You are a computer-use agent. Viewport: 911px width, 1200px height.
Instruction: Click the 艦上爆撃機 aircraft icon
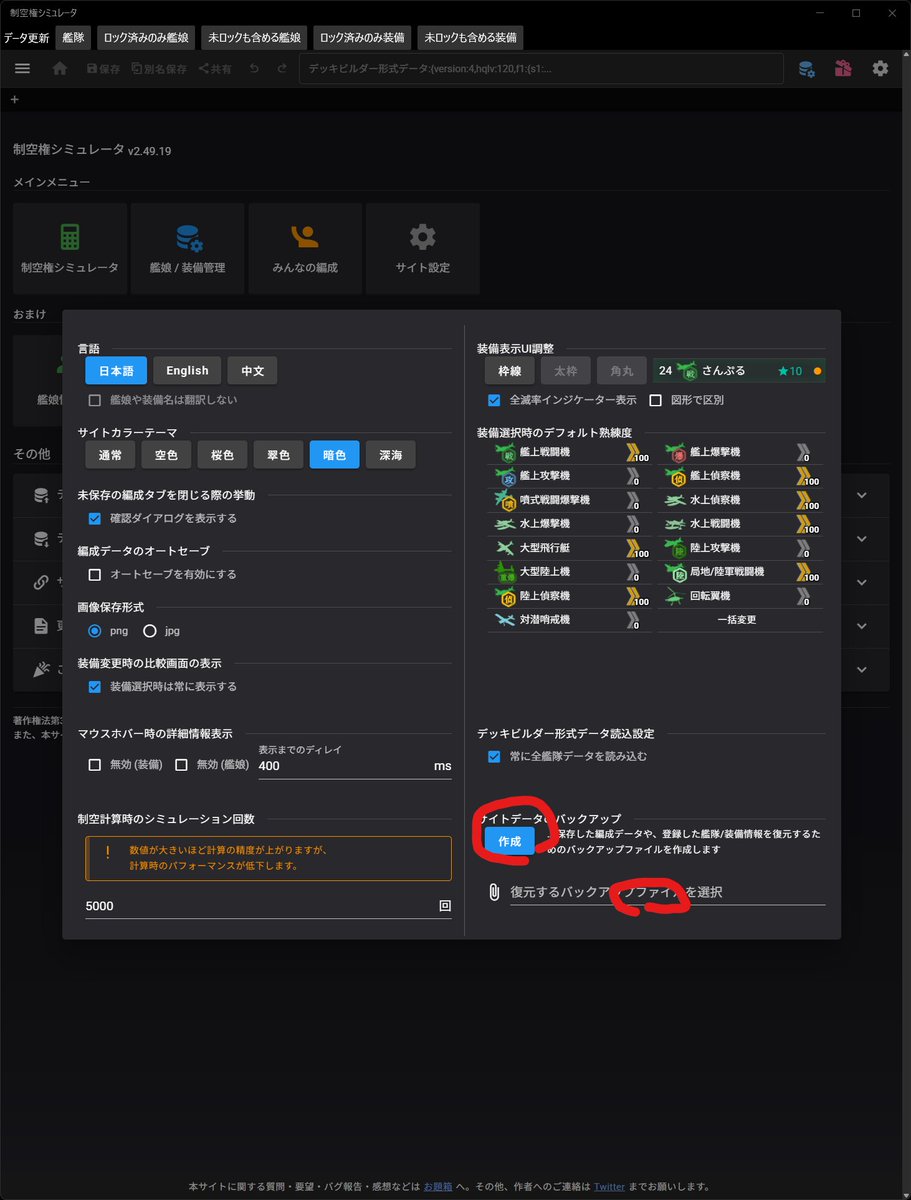point(675,453)
